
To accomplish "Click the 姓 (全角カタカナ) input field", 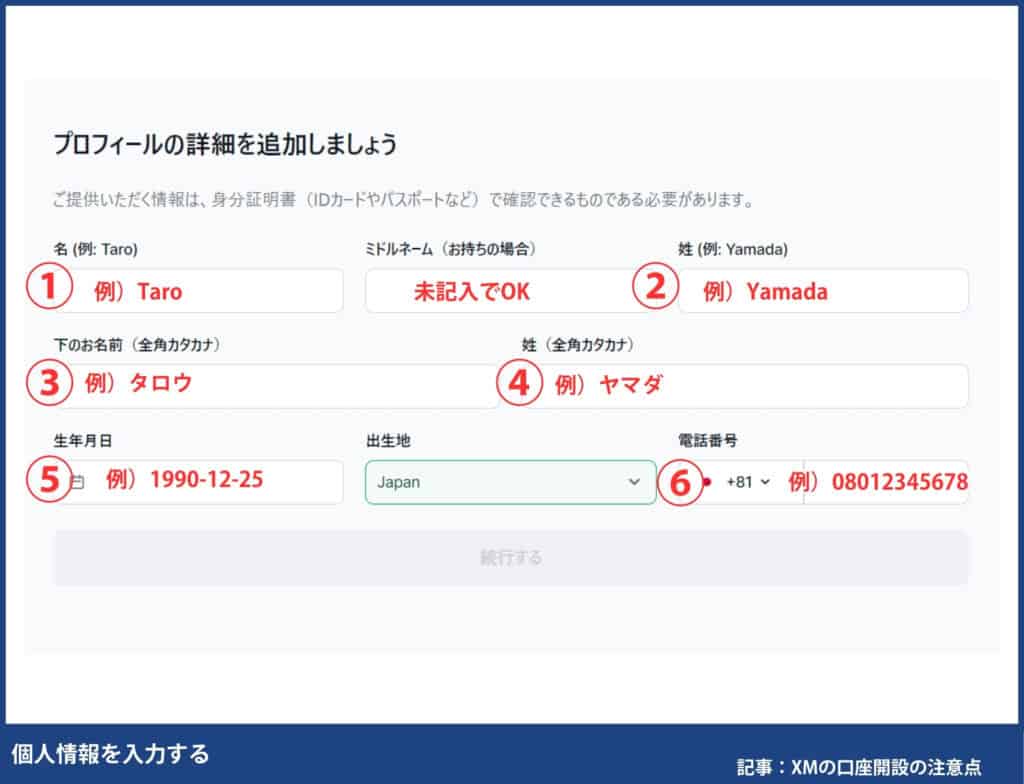I will [744, 386].
